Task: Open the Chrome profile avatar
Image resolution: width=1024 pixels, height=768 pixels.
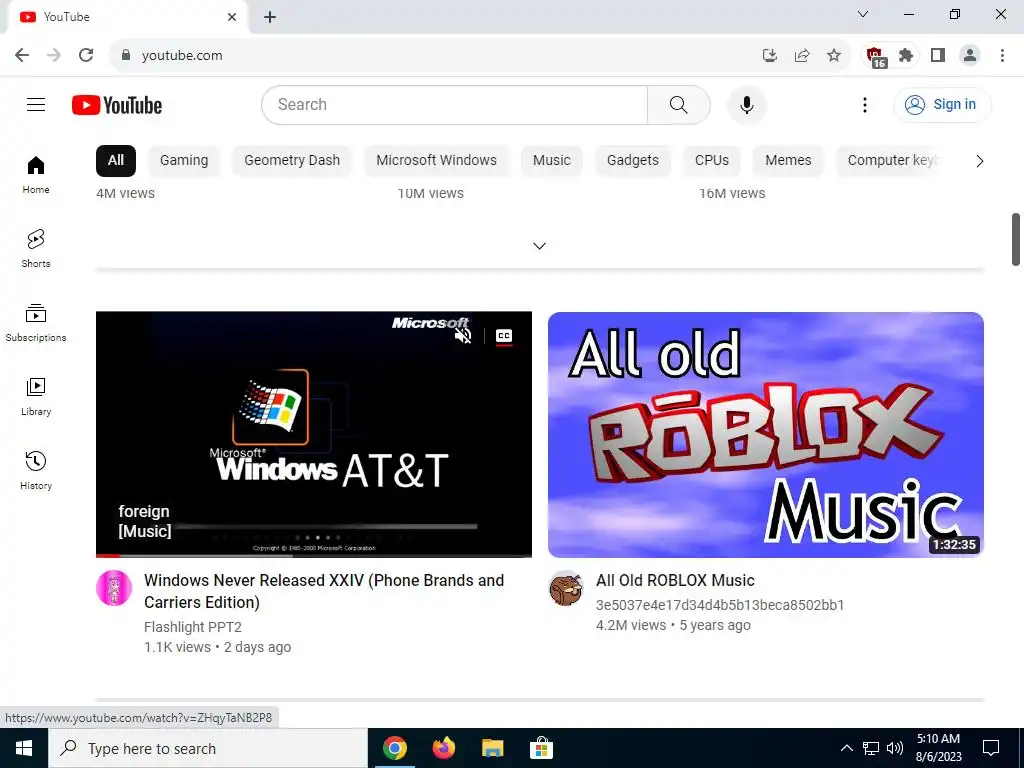Action: click(970, 56)
